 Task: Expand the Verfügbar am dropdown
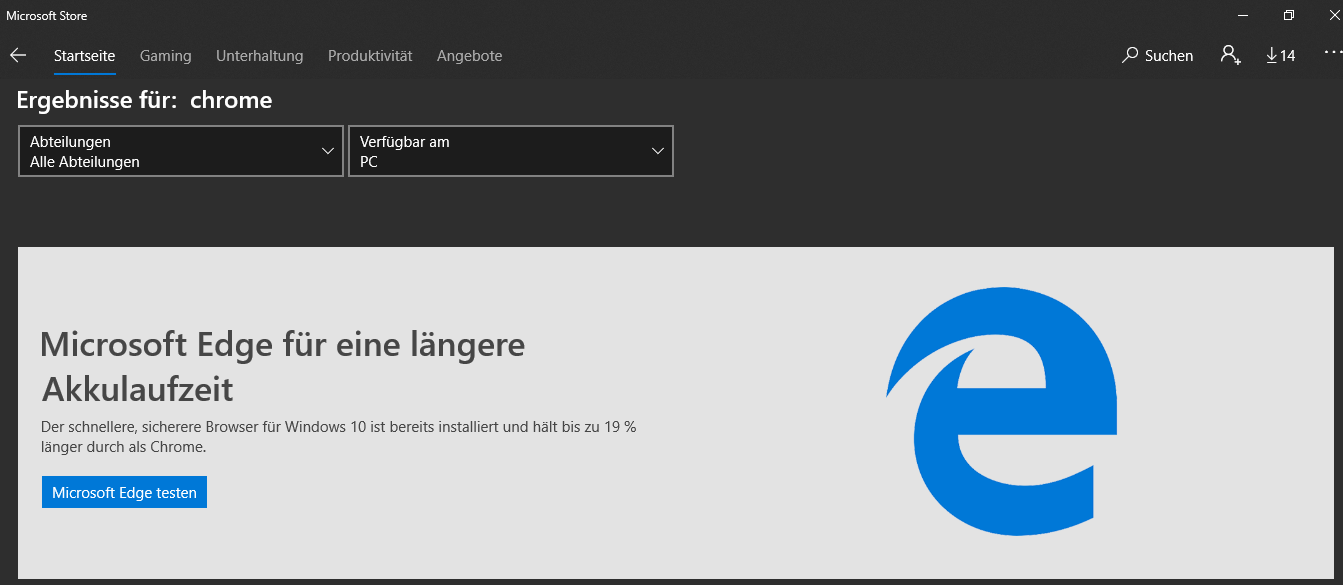pyautogui.click(x=511, y=151)
